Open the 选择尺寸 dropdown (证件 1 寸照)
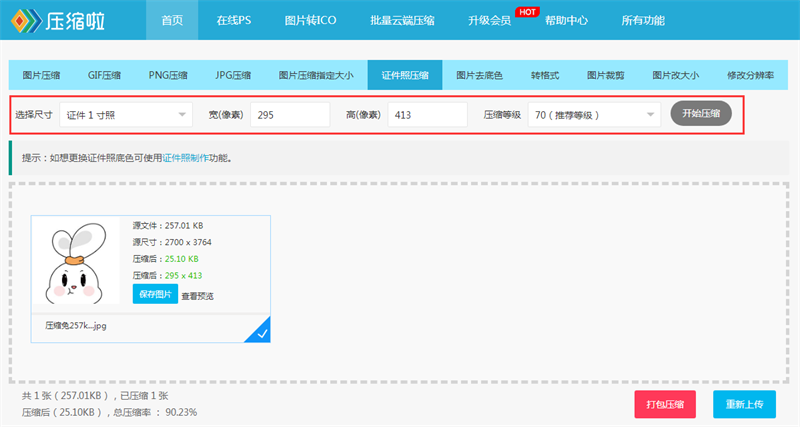The height and width of the screenshot is (427, 800). tap(126, 115)
